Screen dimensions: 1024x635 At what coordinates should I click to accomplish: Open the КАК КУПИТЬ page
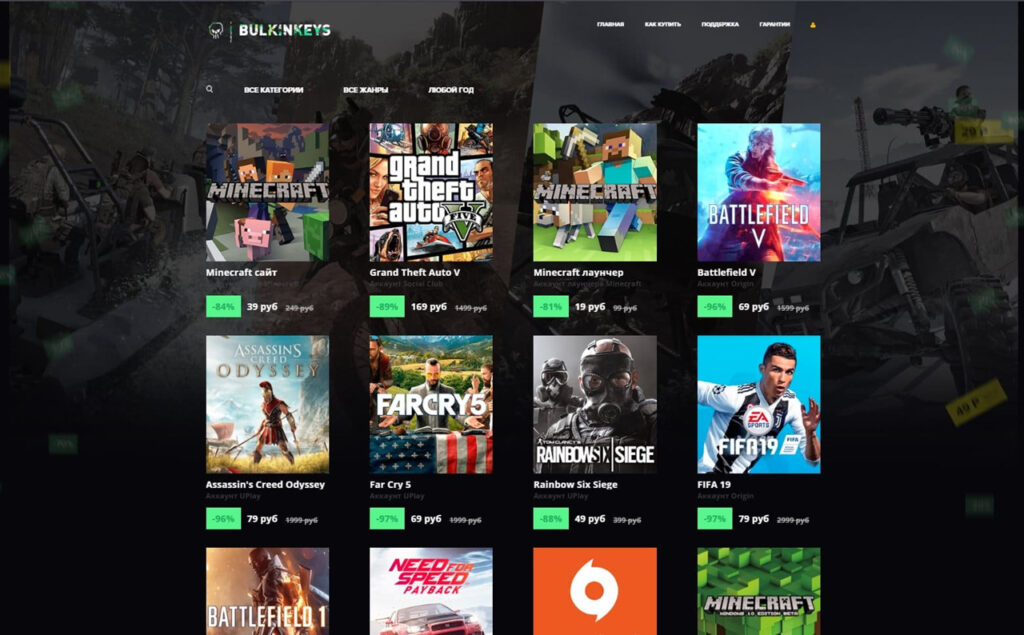[663, 24]
